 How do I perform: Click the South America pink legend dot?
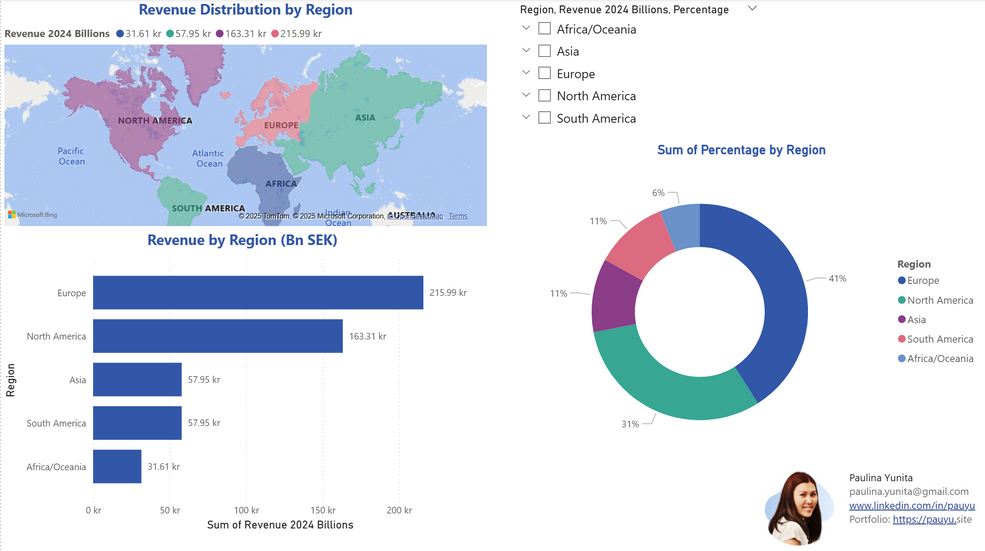point(901,339)
